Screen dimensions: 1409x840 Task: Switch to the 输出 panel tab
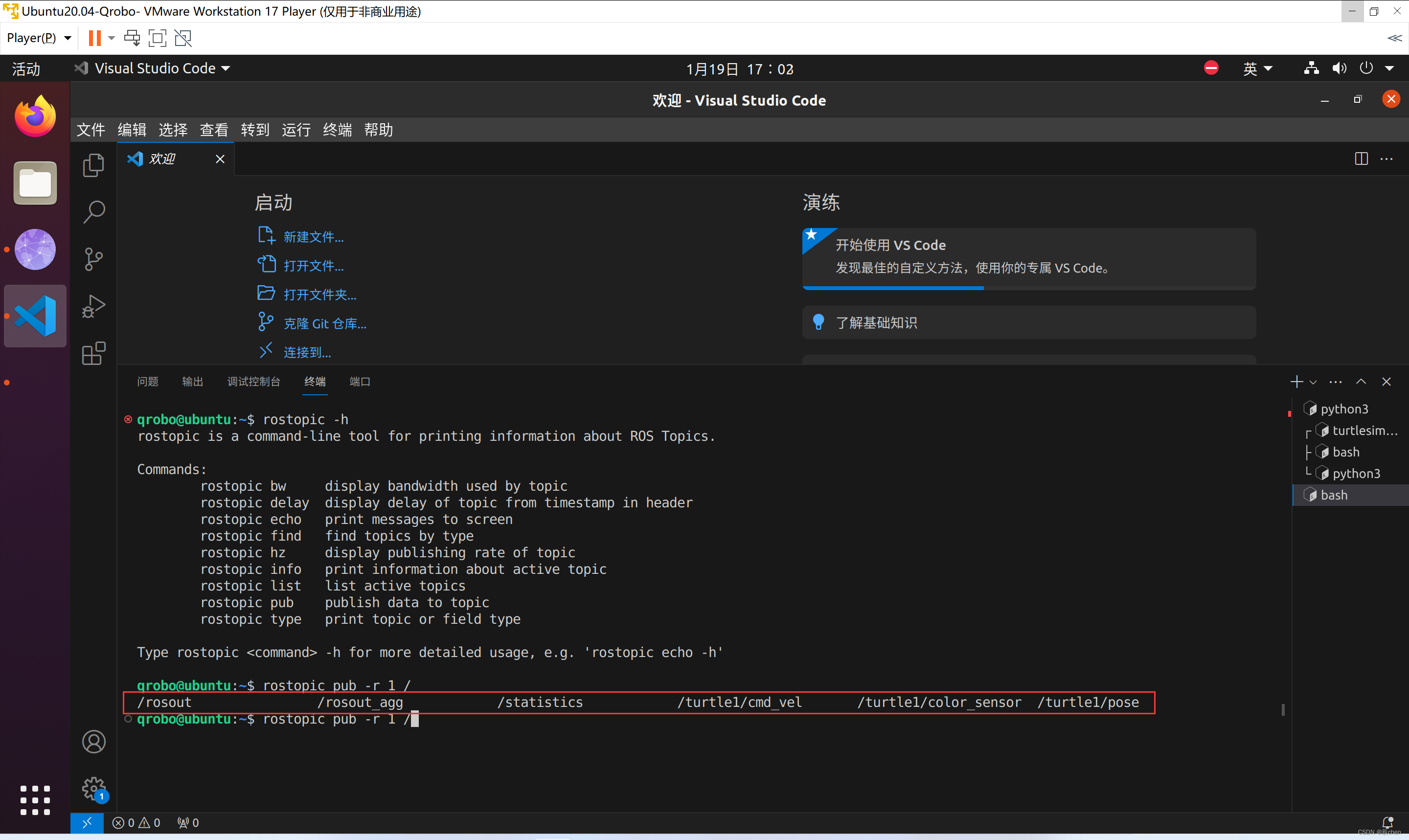(x=193, y=382)
